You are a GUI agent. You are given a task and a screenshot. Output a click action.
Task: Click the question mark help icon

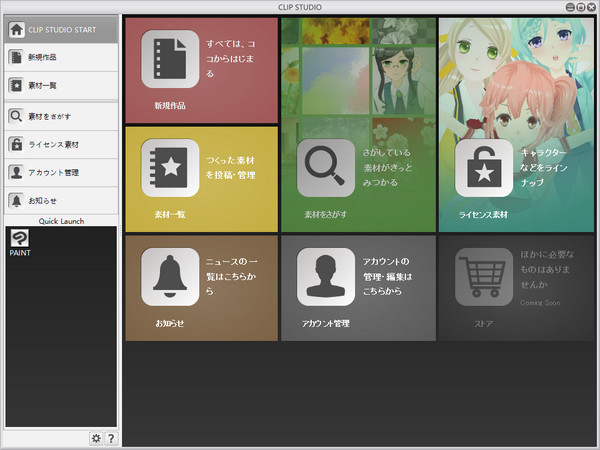(111, 438)
